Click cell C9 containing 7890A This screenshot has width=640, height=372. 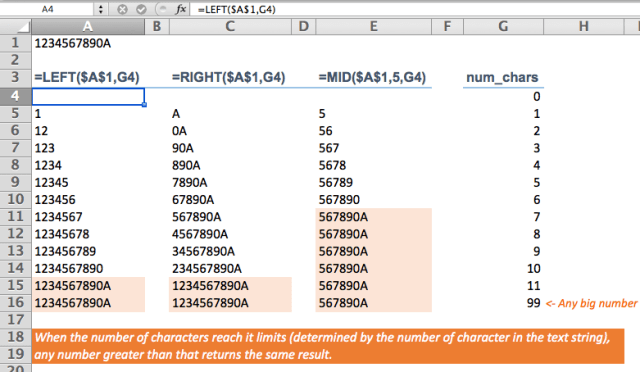tap(231, 182)
